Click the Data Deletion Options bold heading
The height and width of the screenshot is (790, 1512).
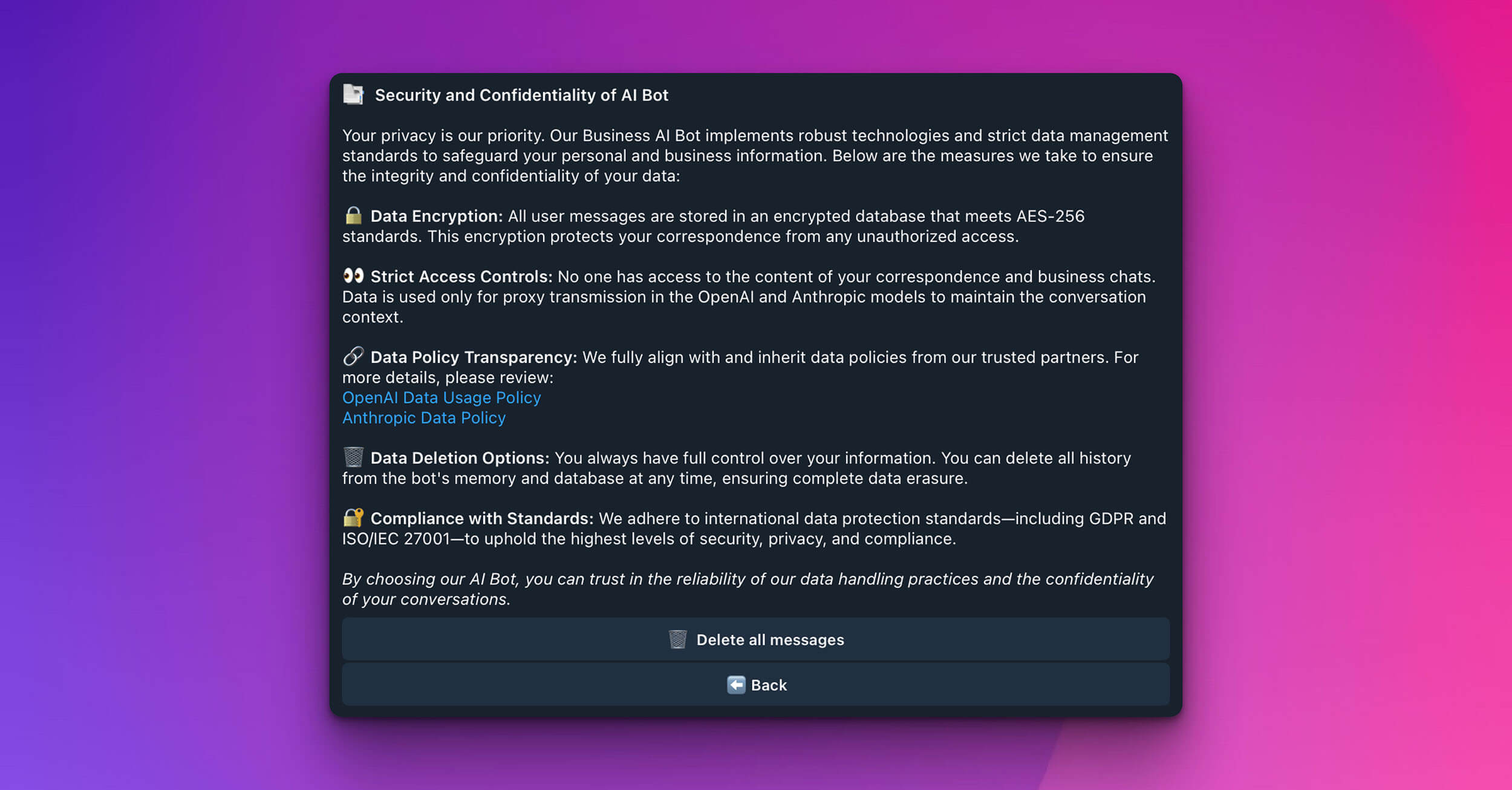coord(460,458)
